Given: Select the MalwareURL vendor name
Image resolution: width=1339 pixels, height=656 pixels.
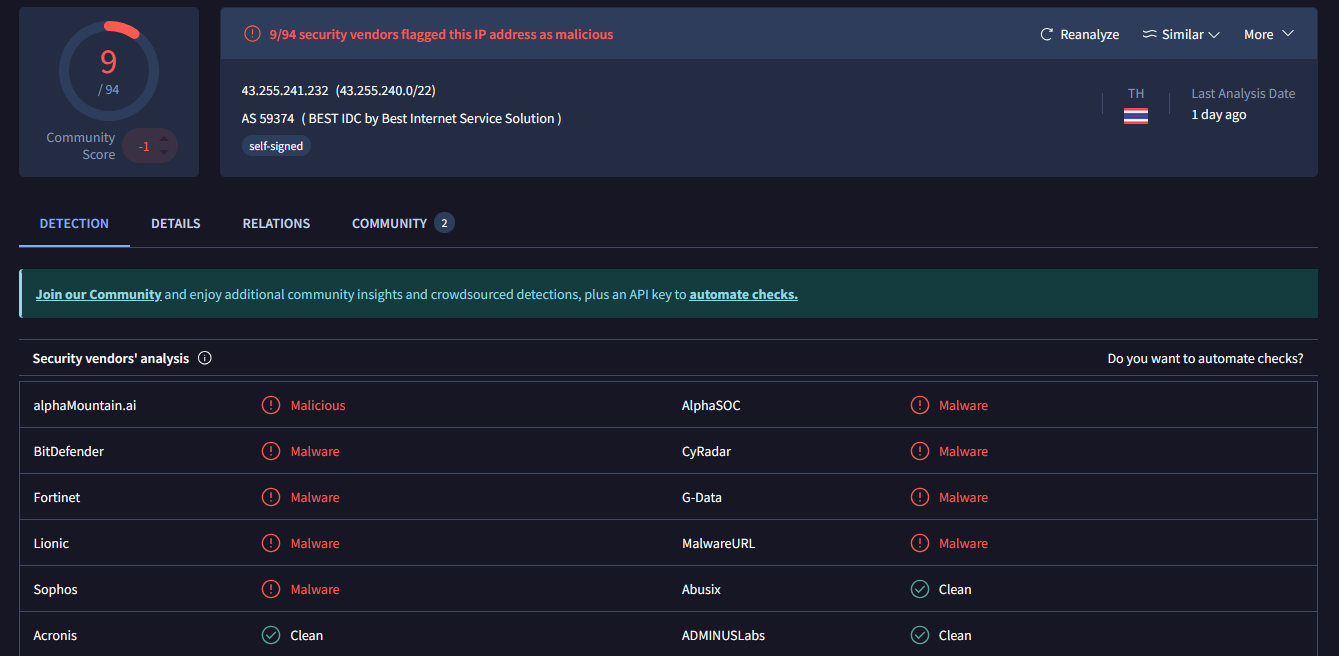Looking at the screenshot, I should [x=718, y=543].
